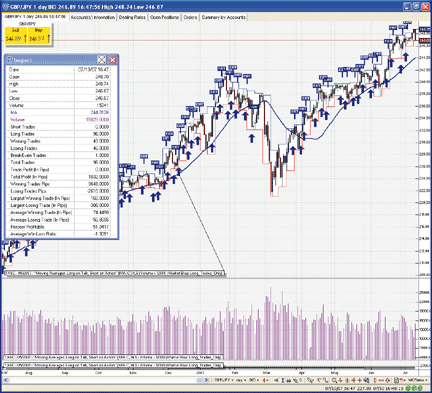The width and height of the screenshot is (432, 393).
Task: Open the Summary by Accounts tab
Action: click(x=224, y=17)
